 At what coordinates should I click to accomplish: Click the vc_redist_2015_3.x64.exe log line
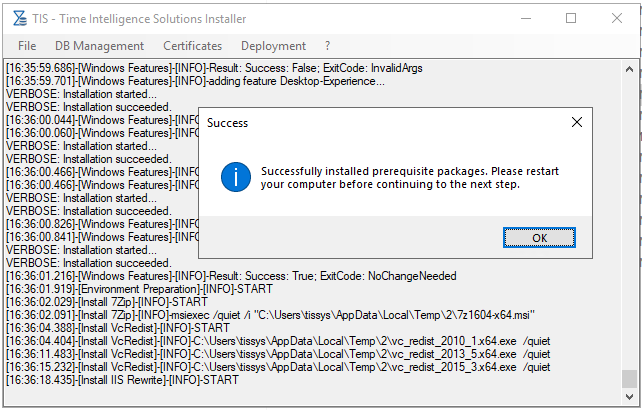pos(278,367)
